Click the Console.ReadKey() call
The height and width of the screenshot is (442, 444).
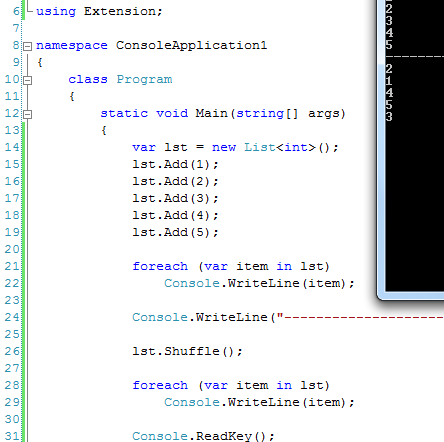203,436
